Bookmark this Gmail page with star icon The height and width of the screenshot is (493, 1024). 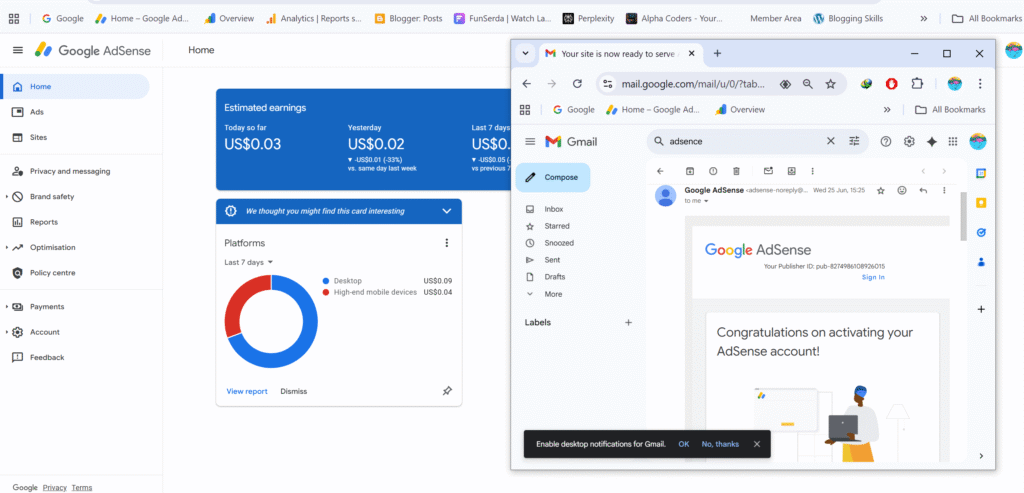pyautogui.click(x=830, y=84)
